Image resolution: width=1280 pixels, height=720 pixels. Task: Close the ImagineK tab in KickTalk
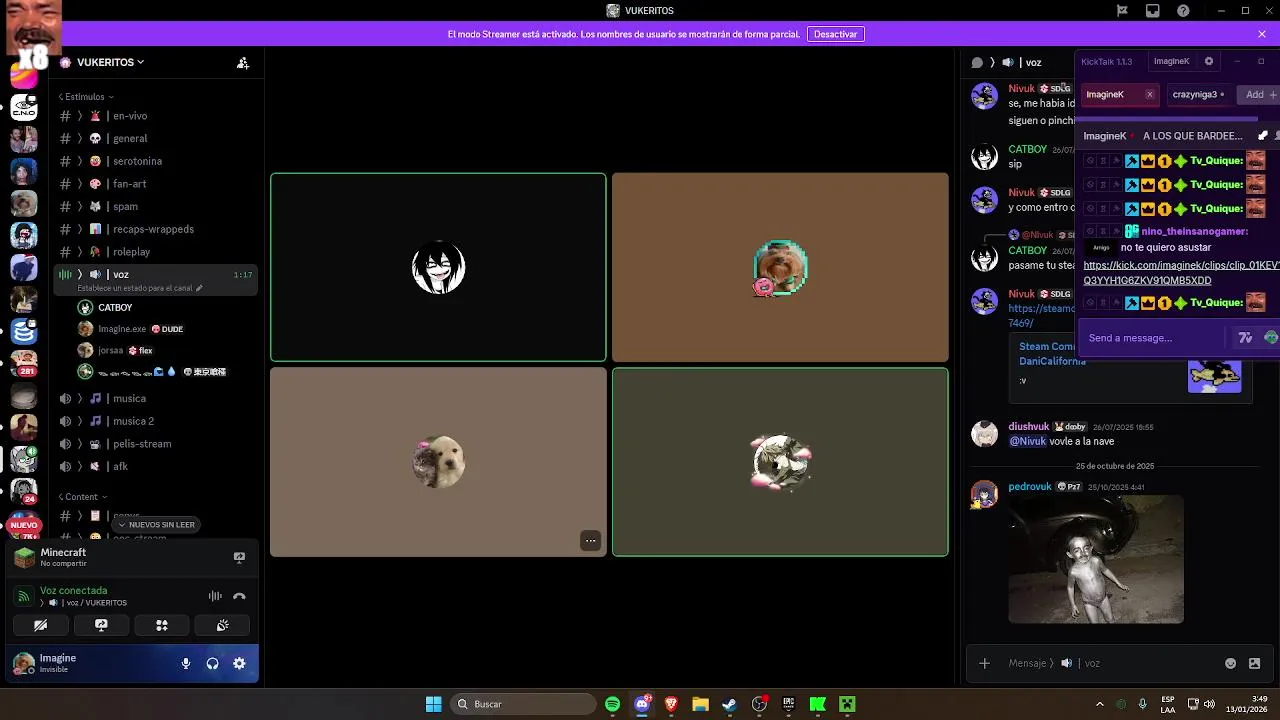tap(1149, 94)
